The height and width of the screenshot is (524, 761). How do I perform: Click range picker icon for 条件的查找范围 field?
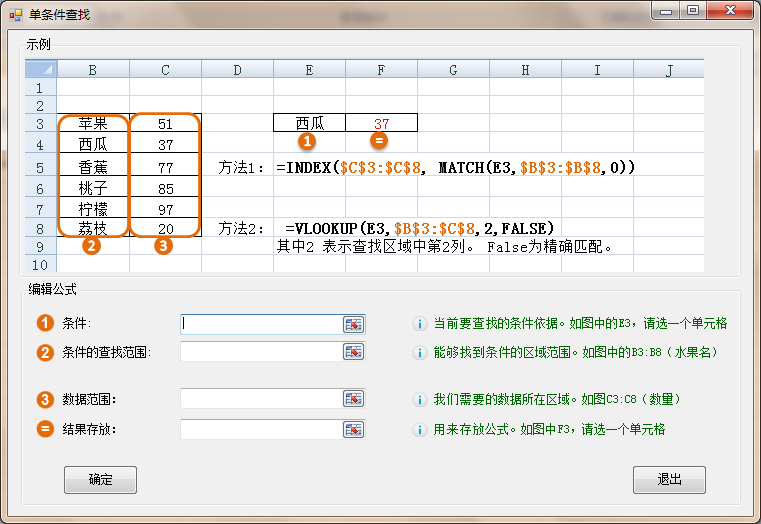pos(354,352)
